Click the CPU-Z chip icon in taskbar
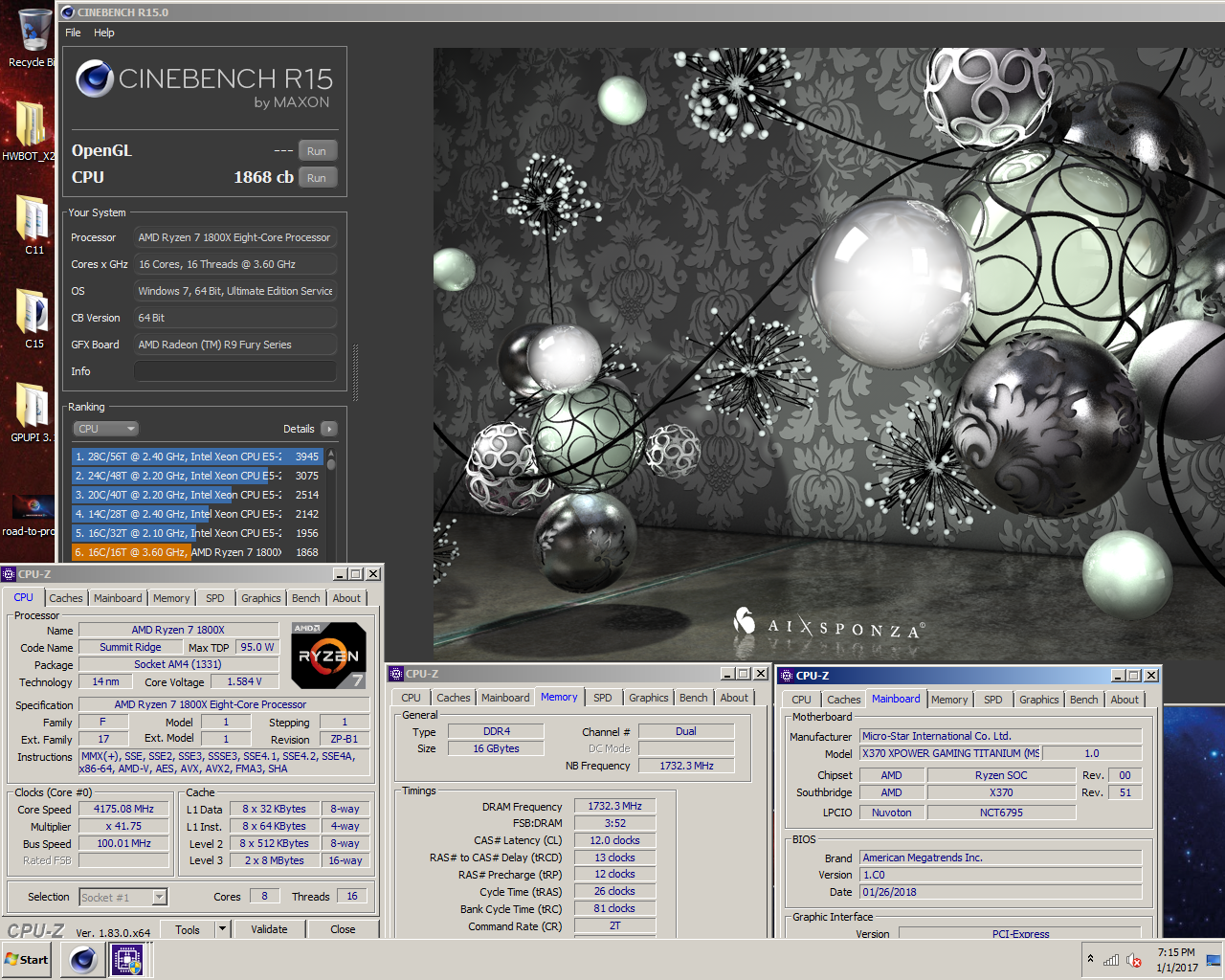The height and width of the screenshot is (980, 1225). 126,960
